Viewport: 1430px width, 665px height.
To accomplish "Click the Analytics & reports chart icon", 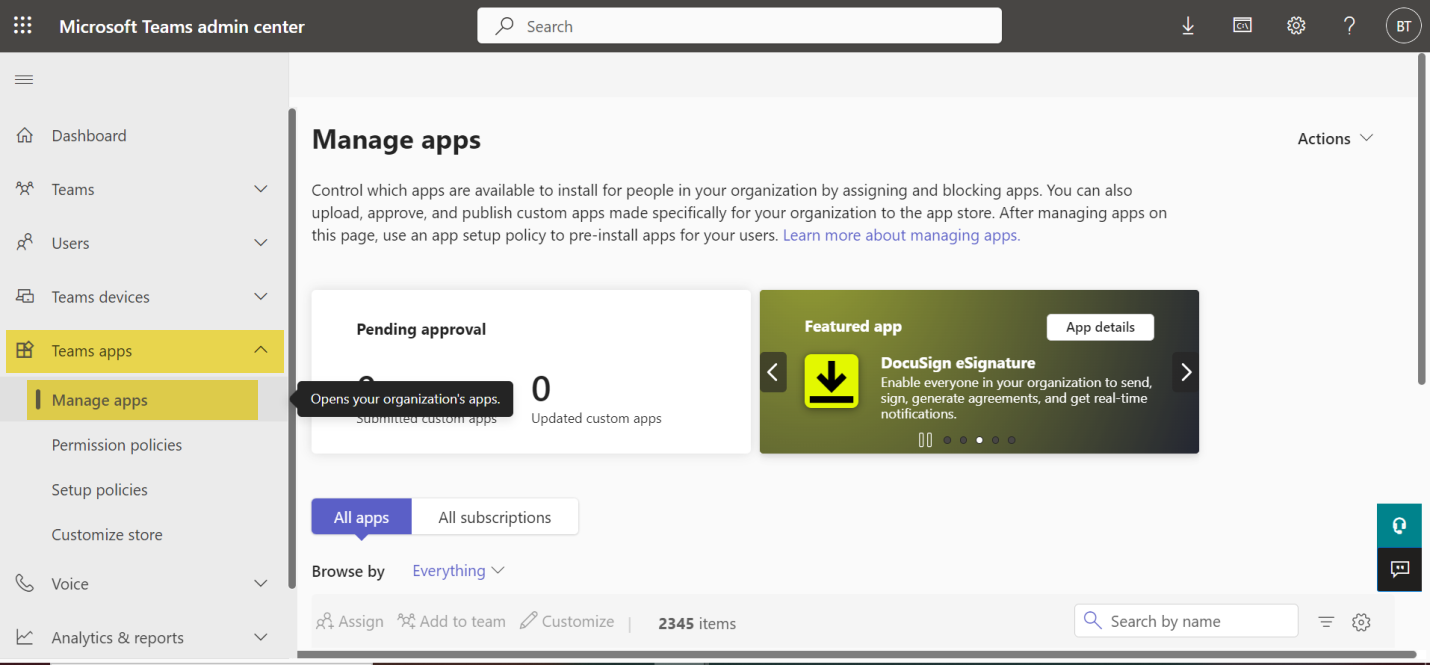I will [25, 638].
